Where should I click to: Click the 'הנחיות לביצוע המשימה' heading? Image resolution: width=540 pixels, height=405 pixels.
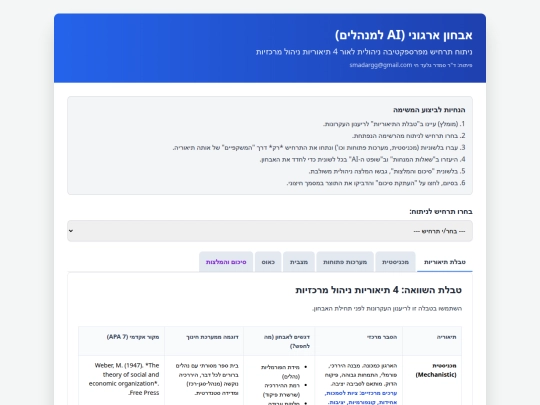point(429,110)
